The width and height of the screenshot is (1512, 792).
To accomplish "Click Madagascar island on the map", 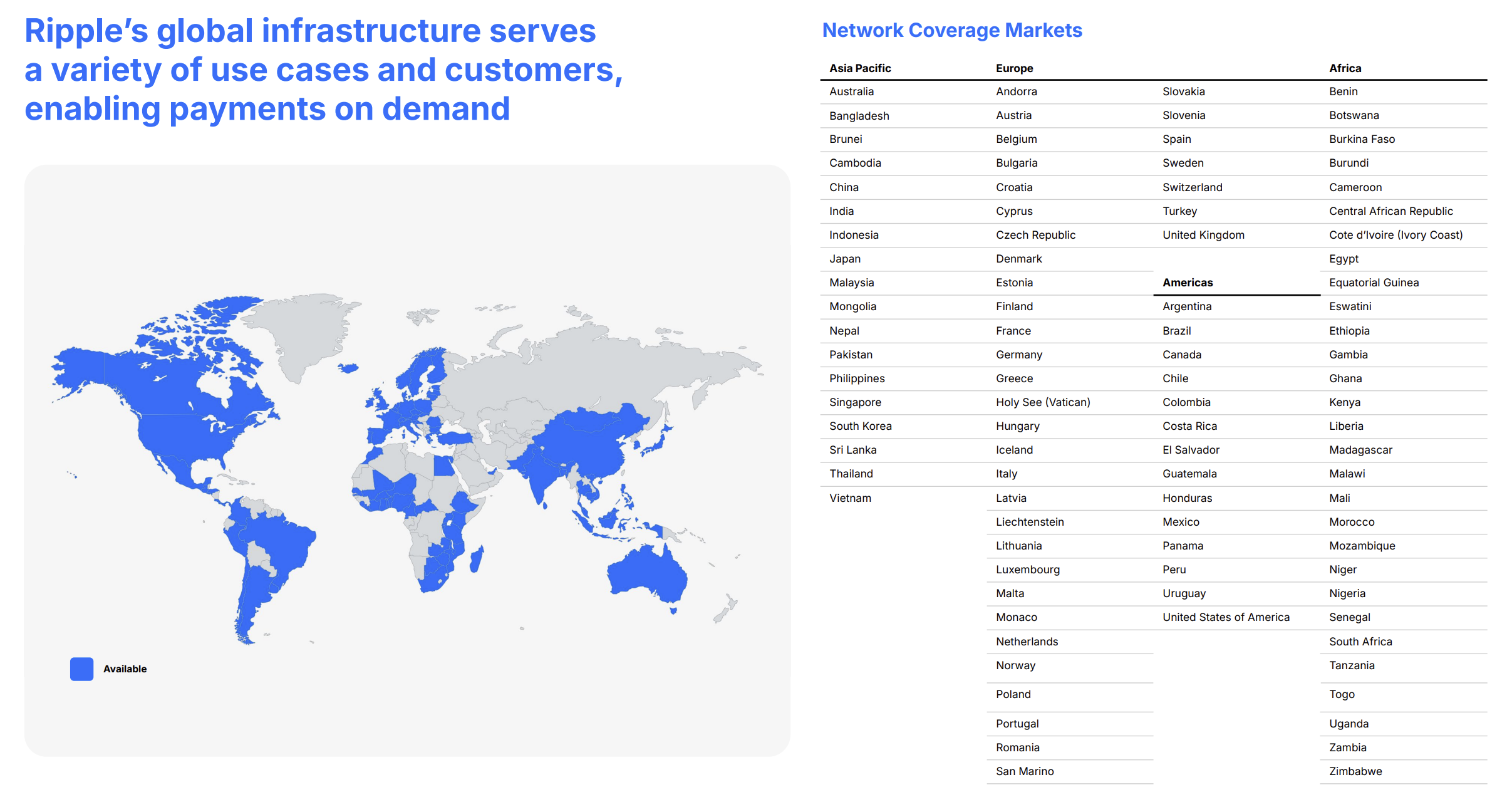I will [477, 559].
